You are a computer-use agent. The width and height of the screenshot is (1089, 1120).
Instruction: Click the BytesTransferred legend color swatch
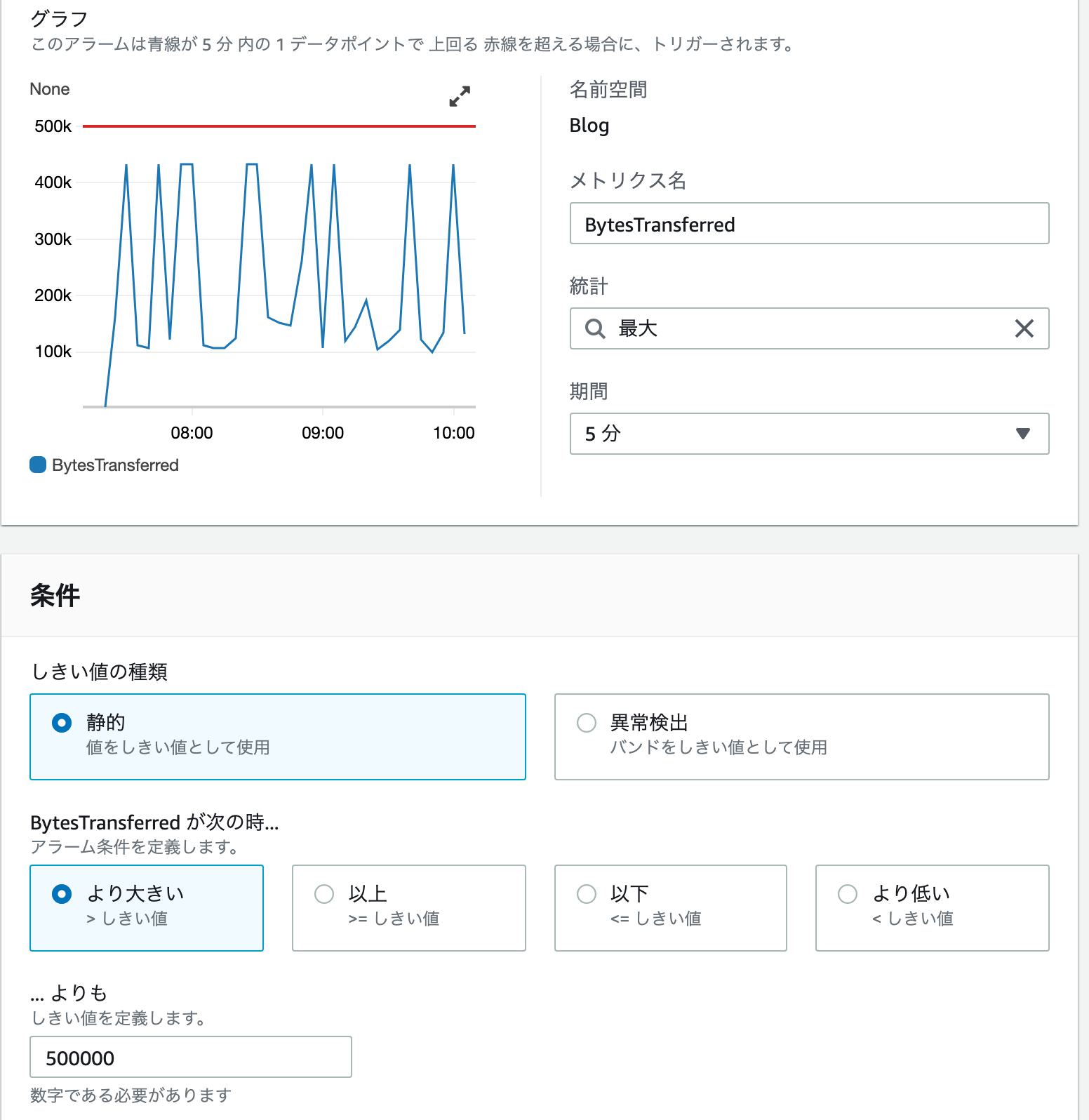pyautogui.click(x=38, y=465)
